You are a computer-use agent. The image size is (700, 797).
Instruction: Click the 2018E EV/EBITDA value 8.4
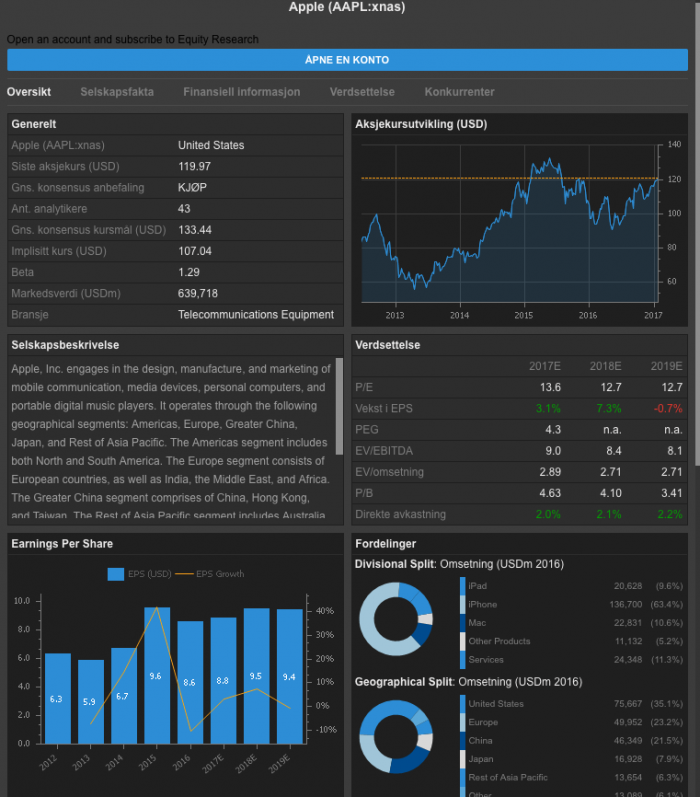[614, 451]
